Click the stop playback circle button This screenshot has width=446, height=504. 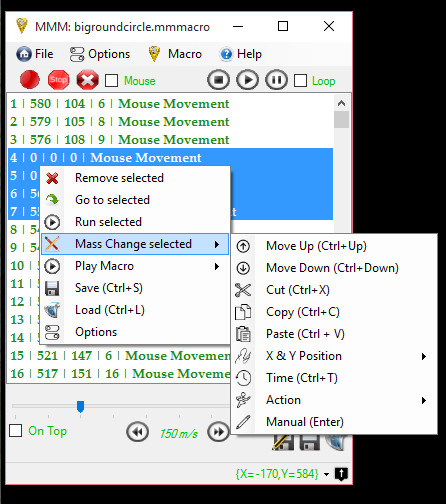(218, 80)
